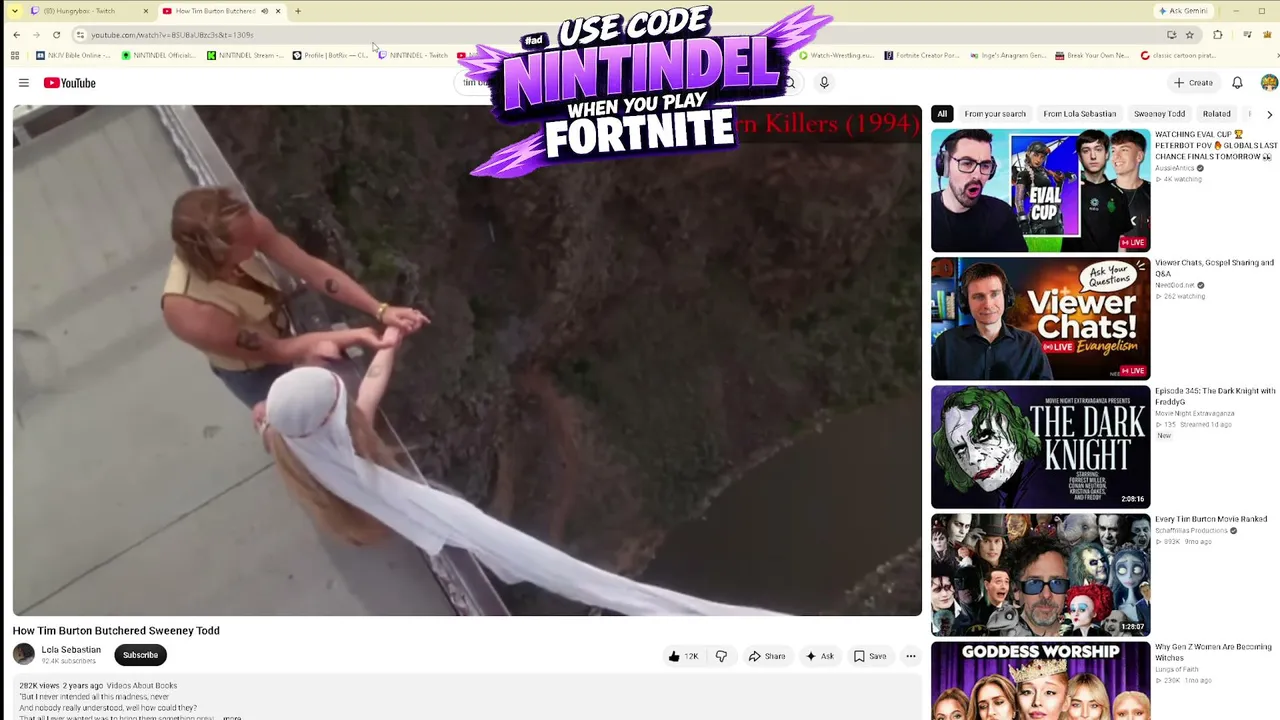Image resolution: width=1280 pixels, height=720 pixels.
Task: Start voice search with the microphone icon
Action: click(824, 83)
